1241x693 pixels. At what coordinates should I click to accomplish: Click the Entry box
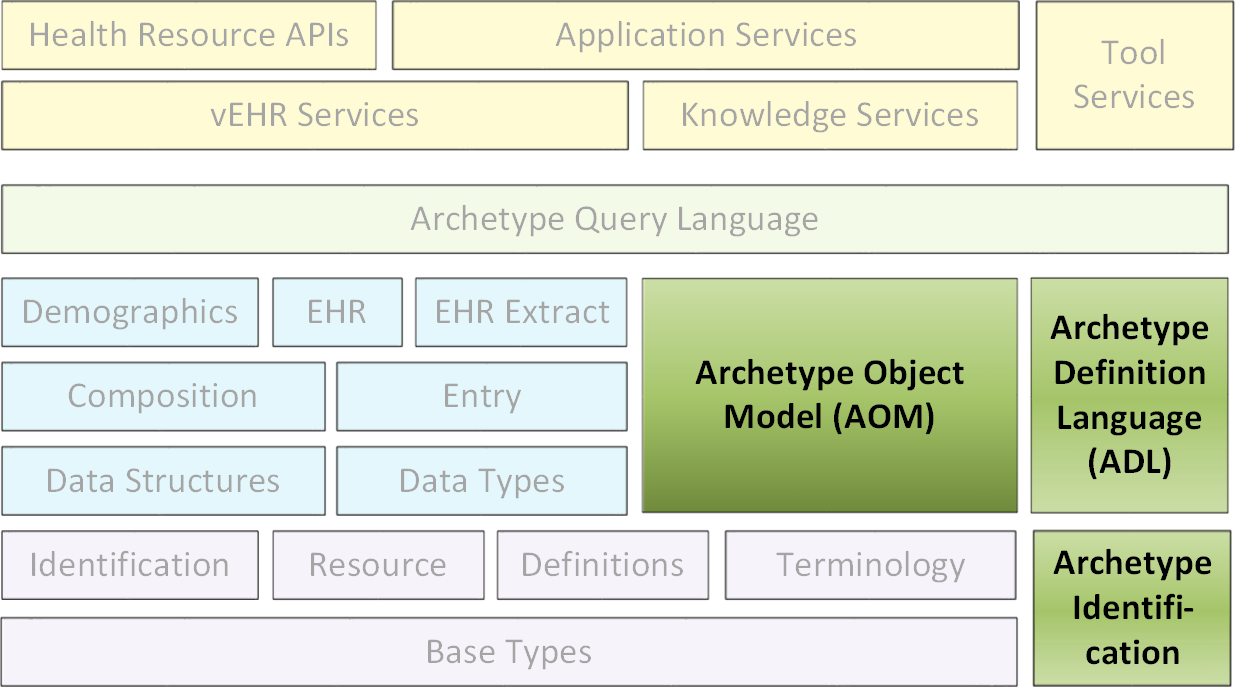coord(482,396)
